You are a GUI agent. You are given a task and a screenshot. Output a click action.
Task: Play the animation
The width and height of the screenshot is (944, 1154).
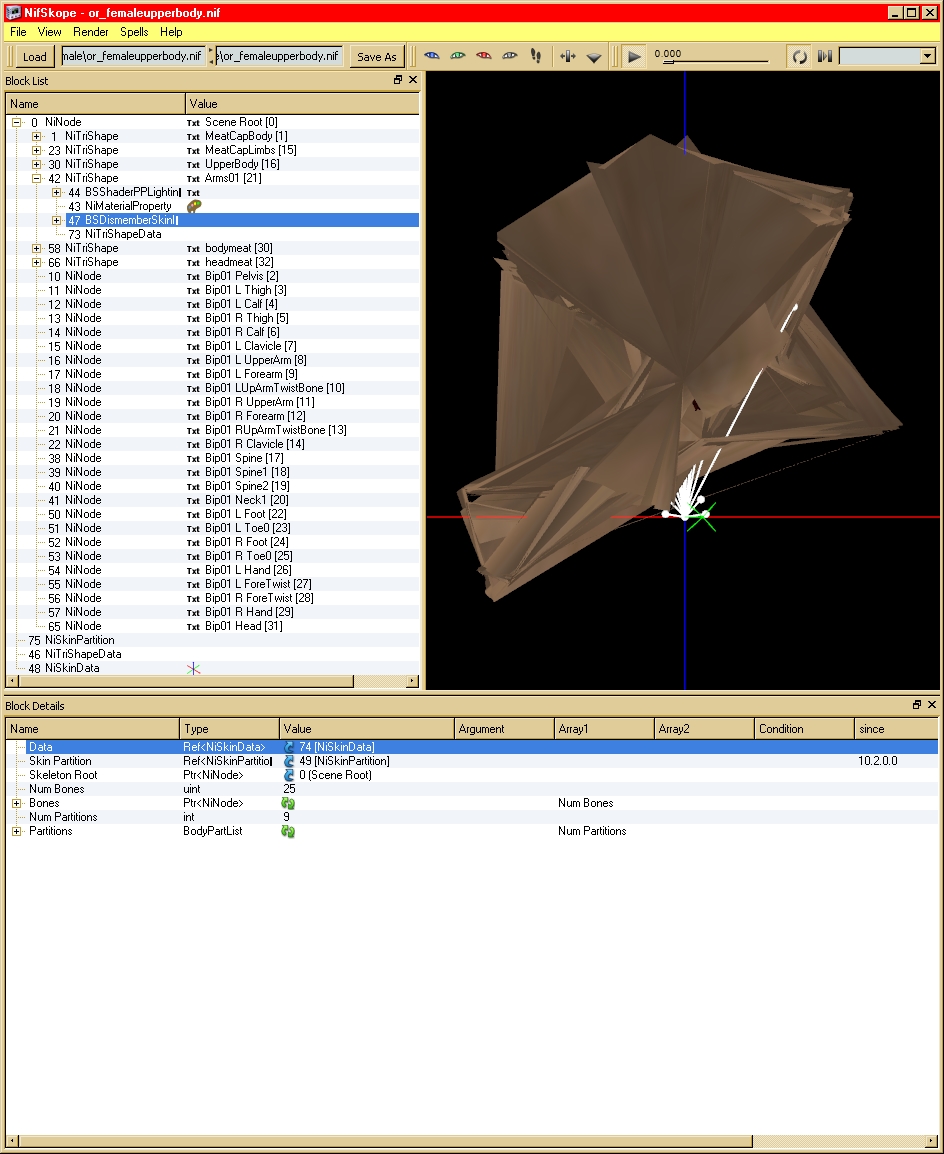click(x=634, y=56)
